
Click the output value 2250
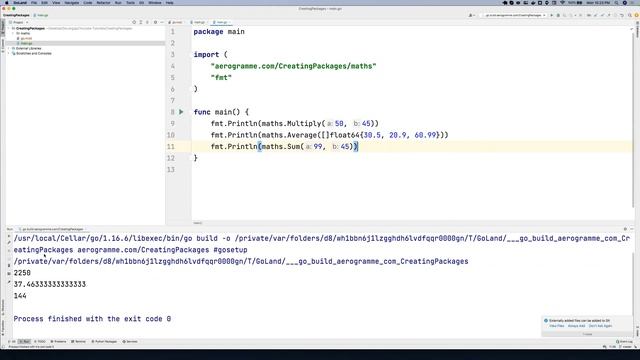[x=22, y=273]
